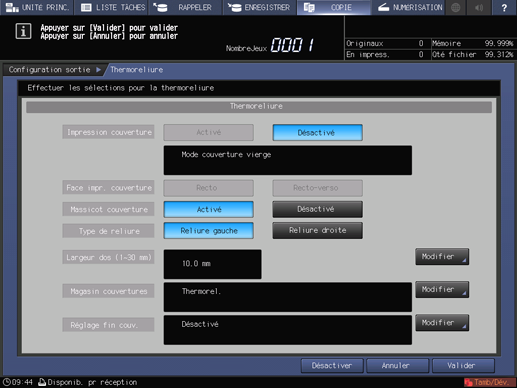Click the NombreJeux 0001 counter

(270, 45)
